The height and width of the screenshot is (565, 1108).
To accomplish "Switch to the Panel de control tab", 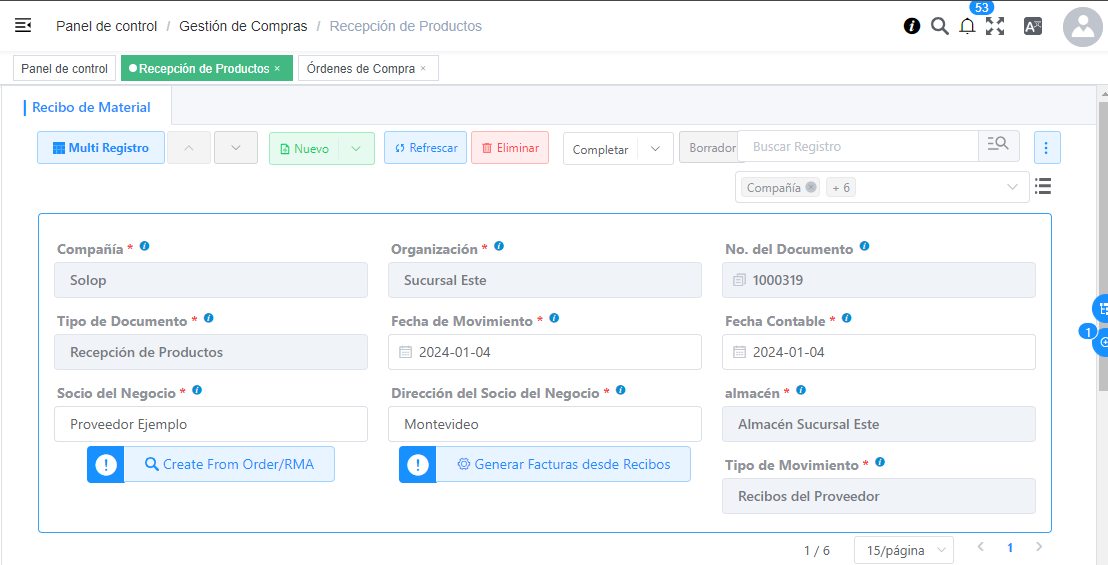I will (x=64, y=68).
